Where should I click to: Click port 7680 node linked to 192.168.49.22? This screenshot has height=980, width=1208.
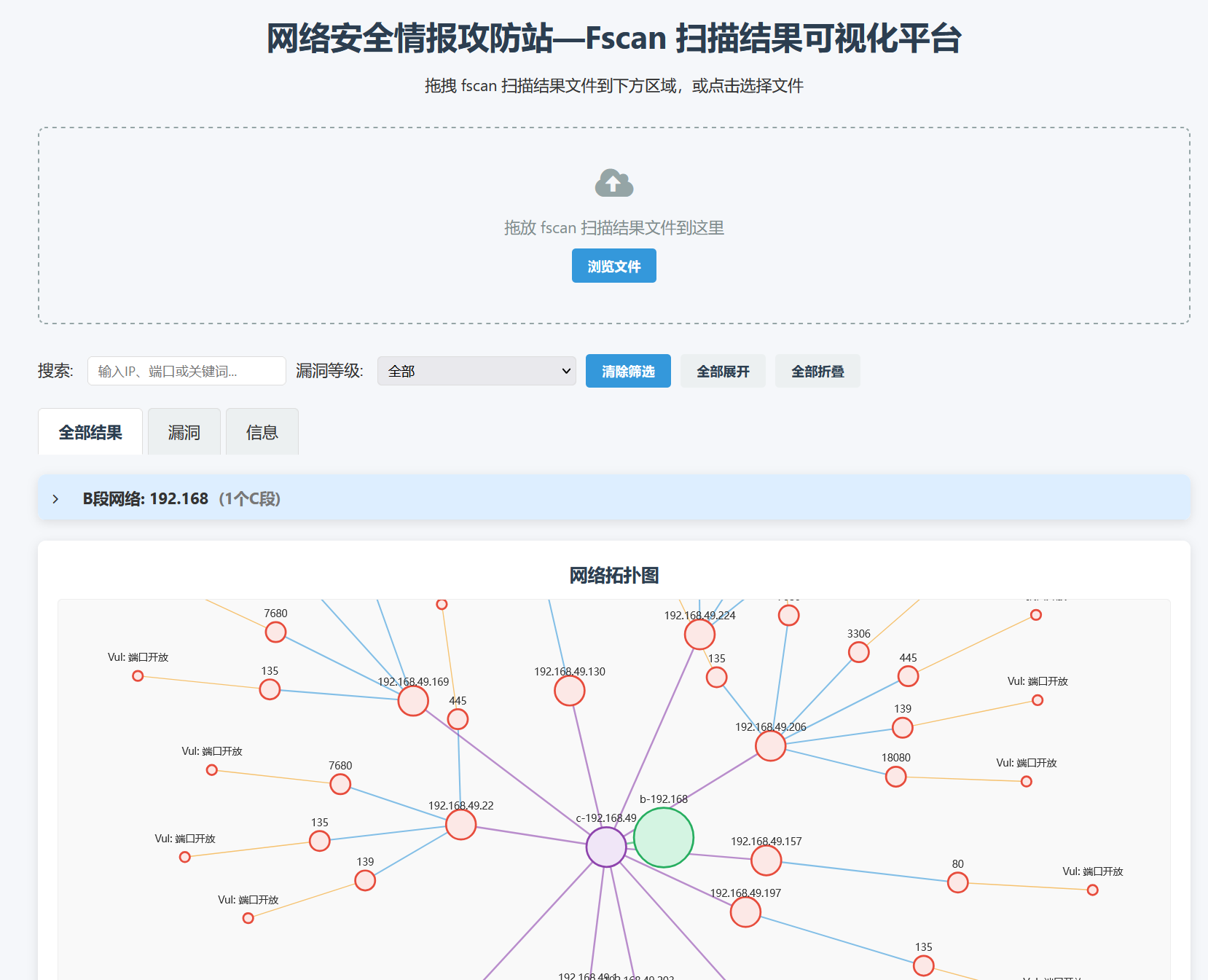pyautogui.click(x=340, y=785)
